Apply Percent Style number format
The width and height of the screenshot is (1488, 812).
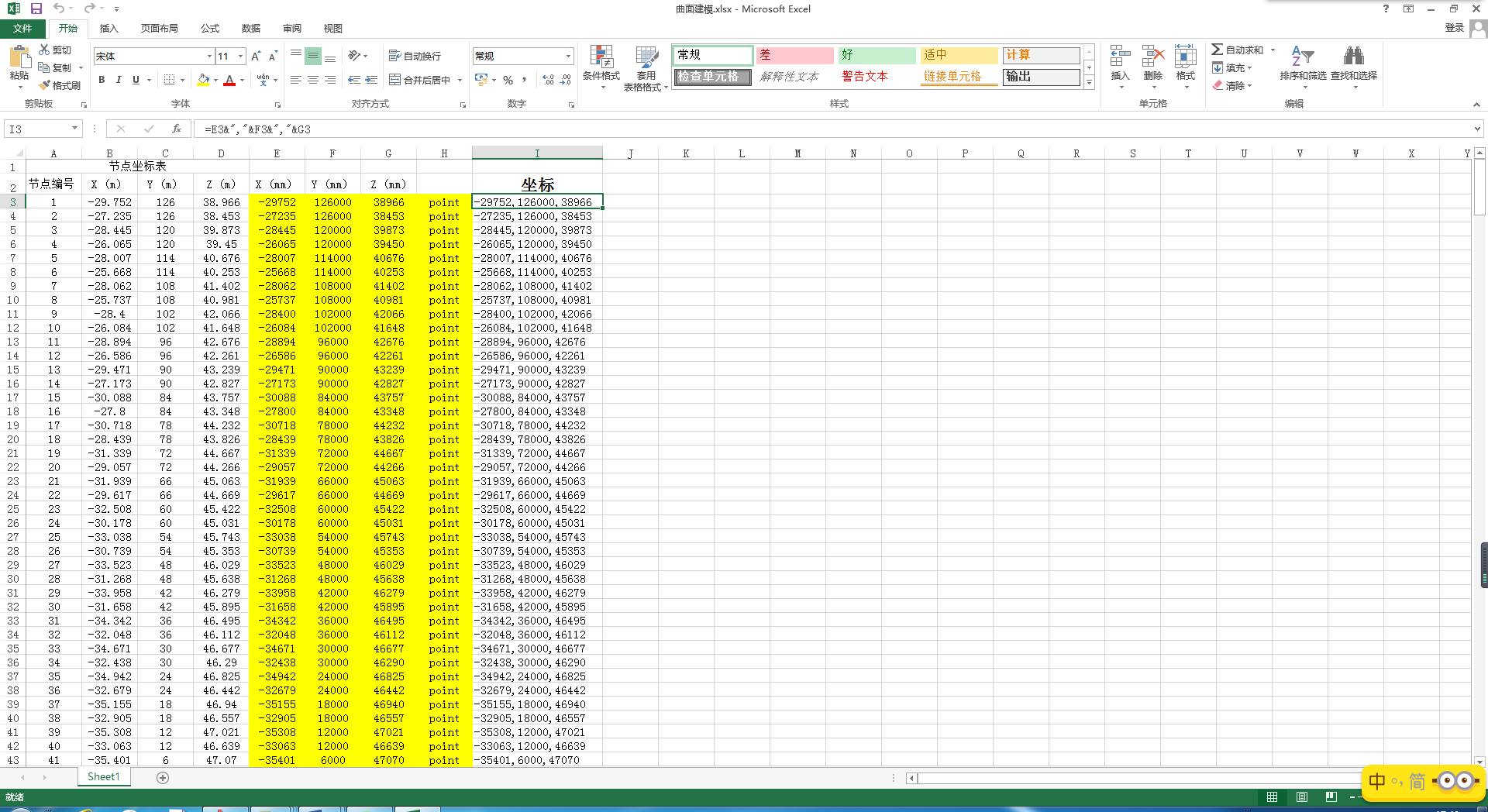508,80
